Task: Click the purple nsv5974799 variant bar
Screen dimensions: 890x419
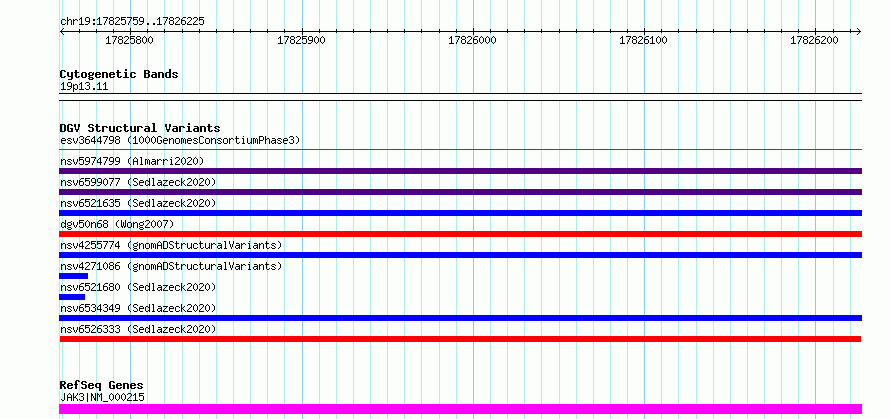Action: click(x=461, y=171)
